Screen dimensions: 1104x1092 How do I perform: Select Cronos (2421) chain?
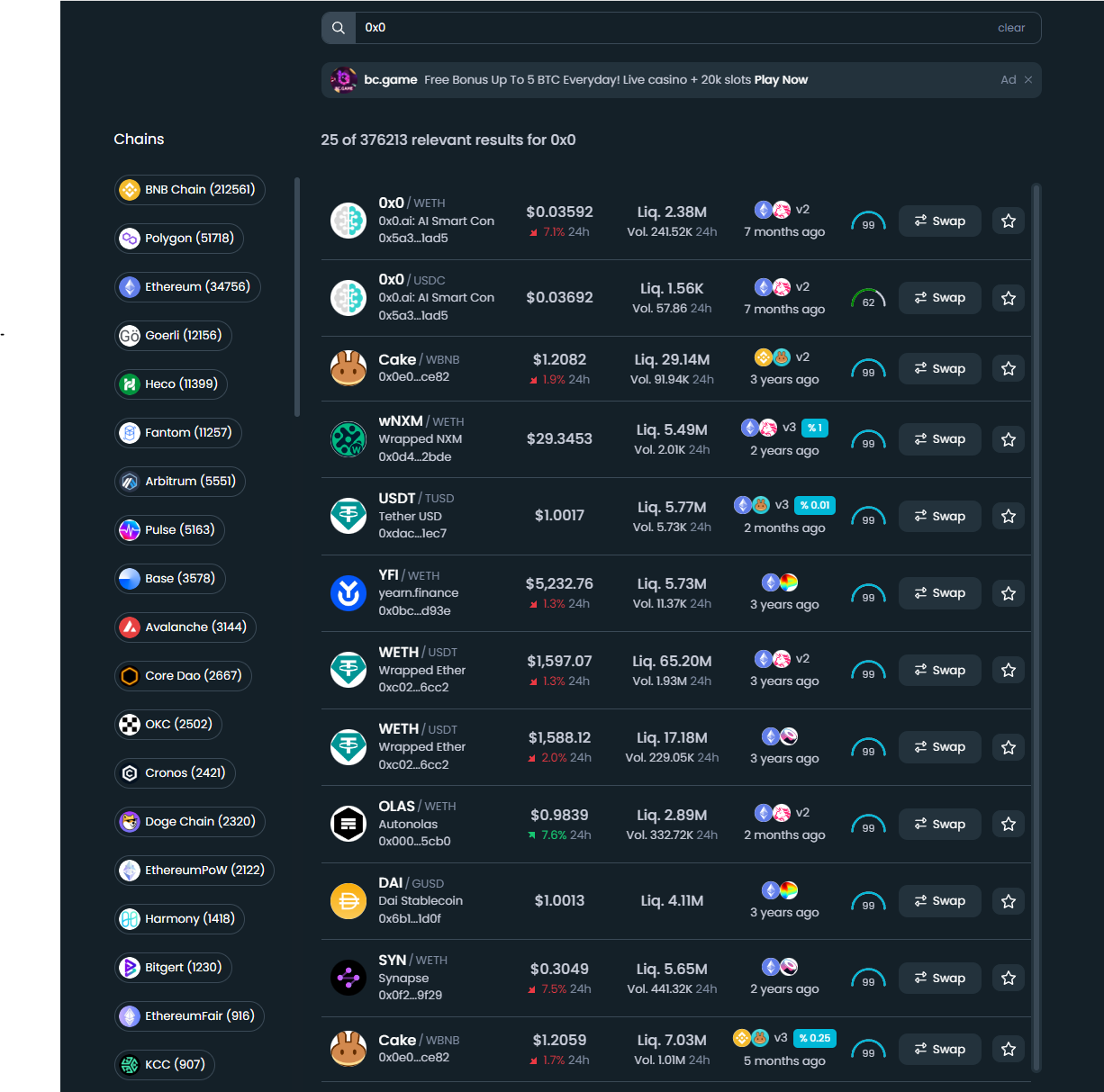175,773
